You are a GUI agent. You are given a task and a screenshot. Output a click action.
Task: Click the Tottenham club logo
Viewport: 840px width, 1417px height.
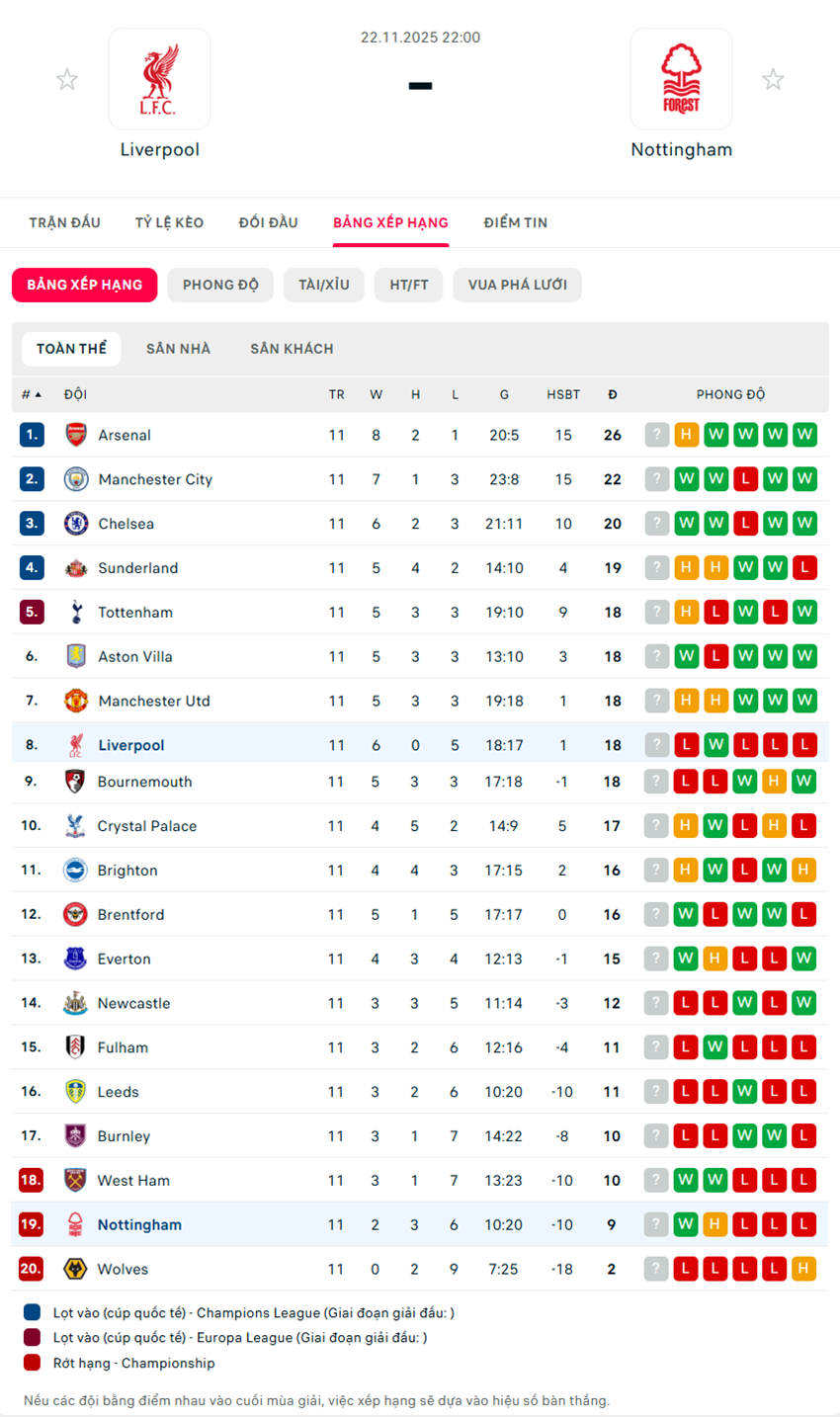pos(76,613)
